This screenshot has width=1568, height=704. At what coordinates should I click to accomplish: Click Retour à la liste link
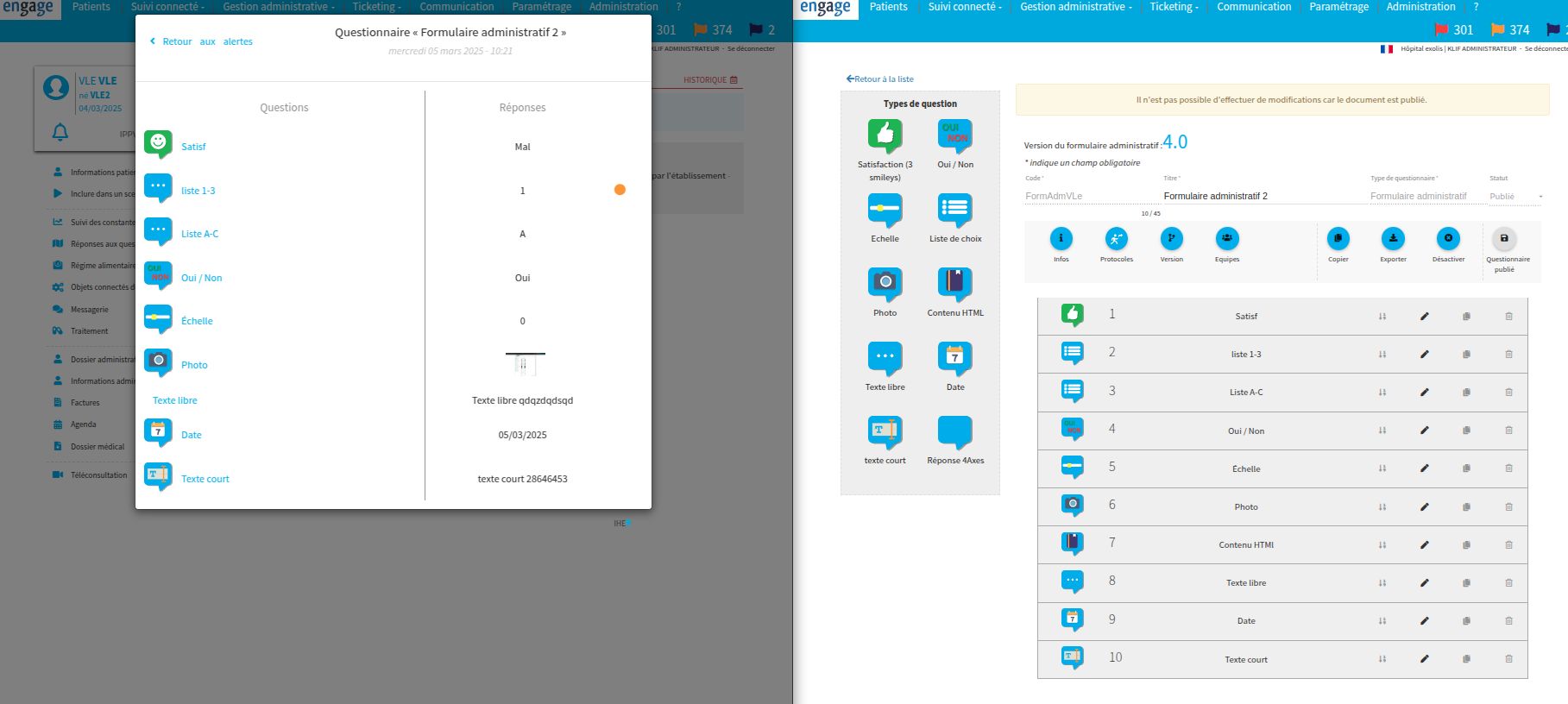click(880, 79)
